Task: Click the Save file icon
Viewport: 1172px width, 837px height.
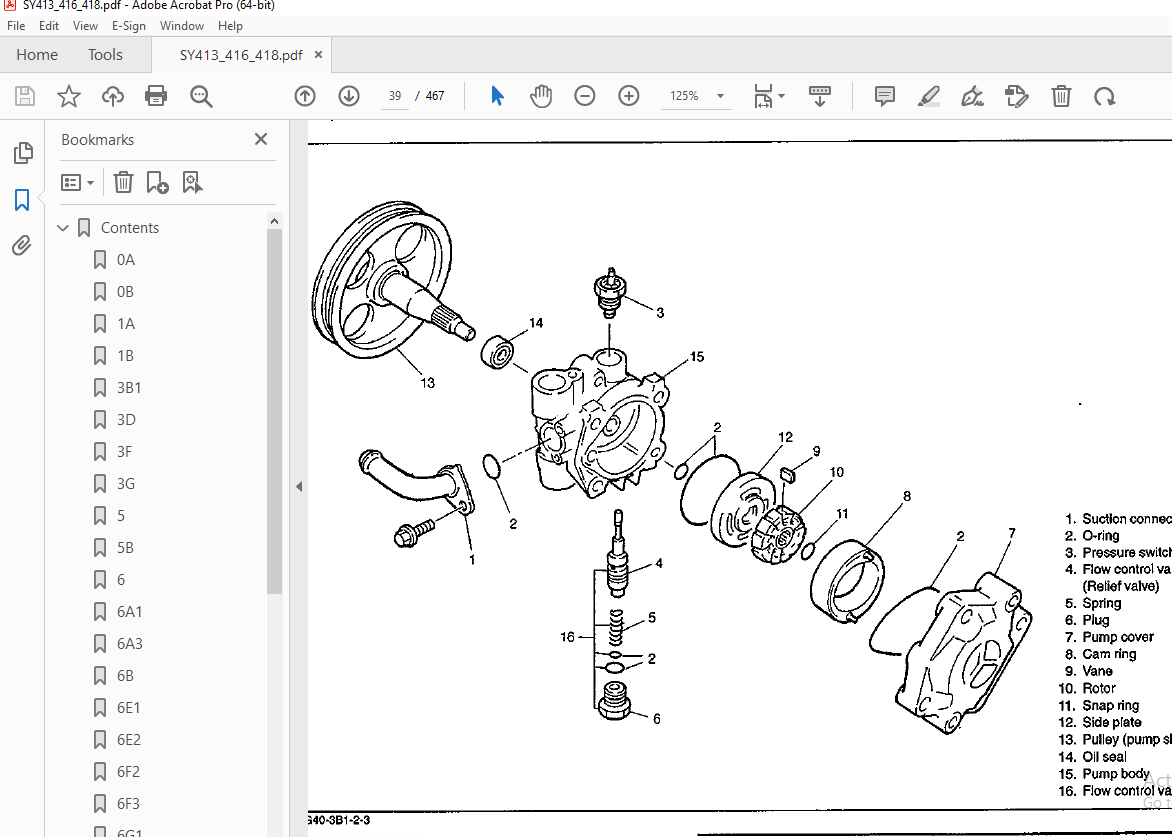Action: click(25, 96)
